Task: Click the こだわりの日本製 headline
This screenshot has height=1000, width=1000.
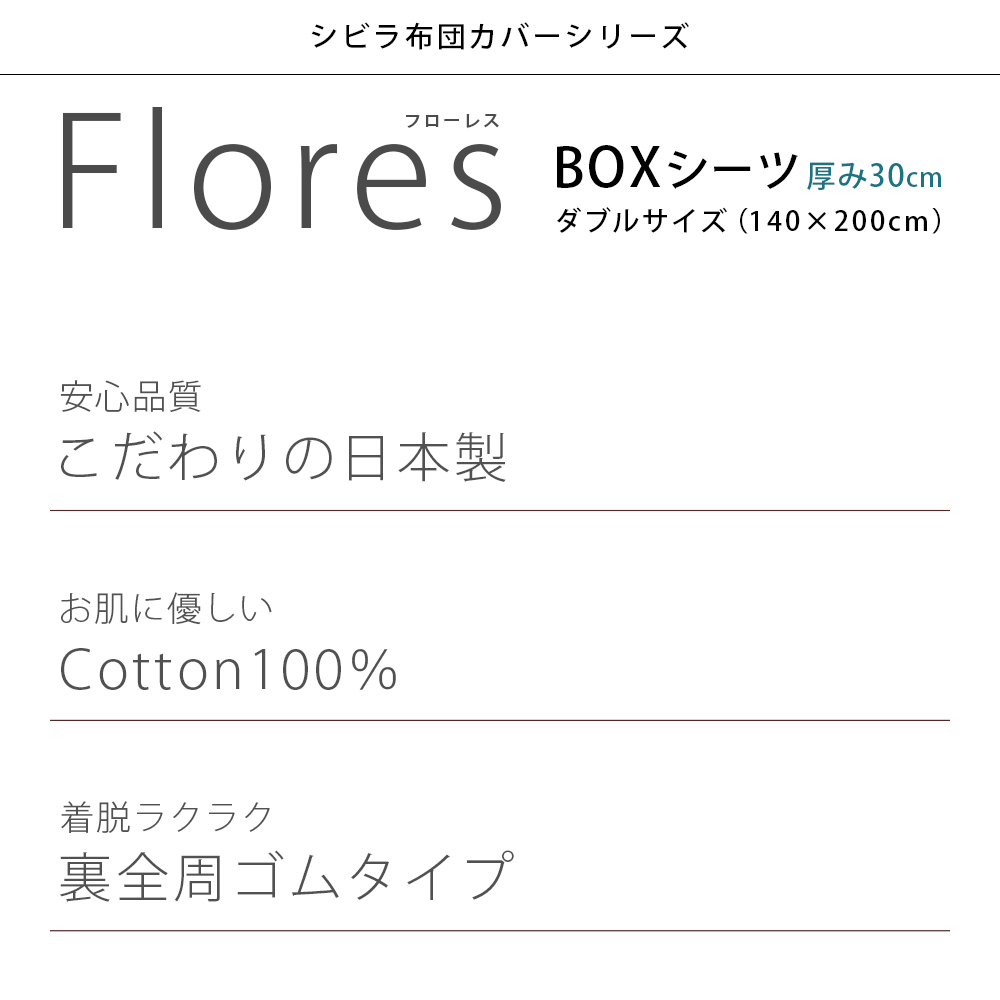Action: click(x=283, y=459)
